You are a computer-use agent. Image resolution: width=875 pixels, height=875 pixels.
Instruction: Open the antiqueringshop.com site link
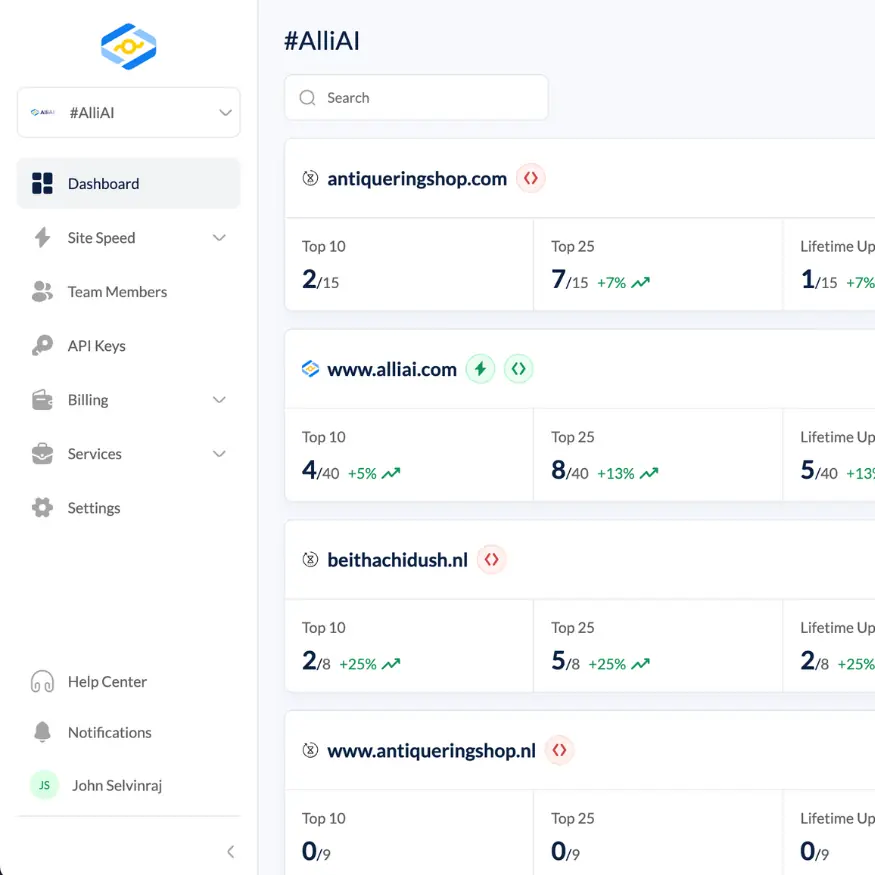417,179
